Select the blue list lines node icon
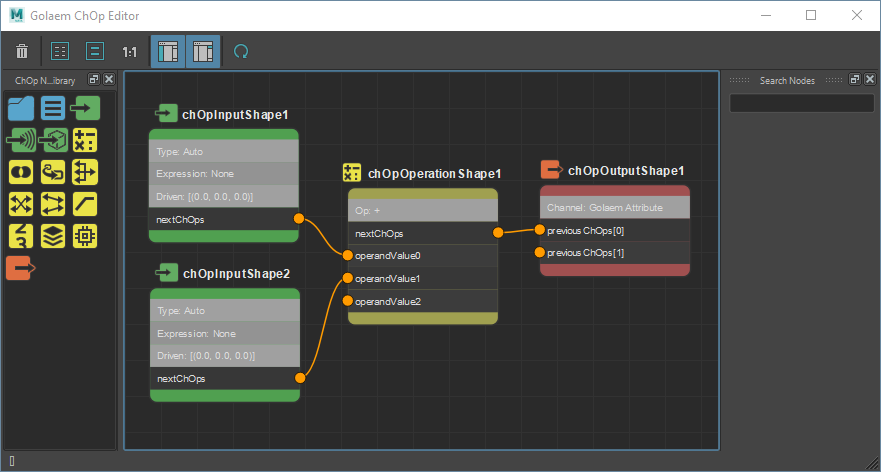 click(x=53, y=108)
